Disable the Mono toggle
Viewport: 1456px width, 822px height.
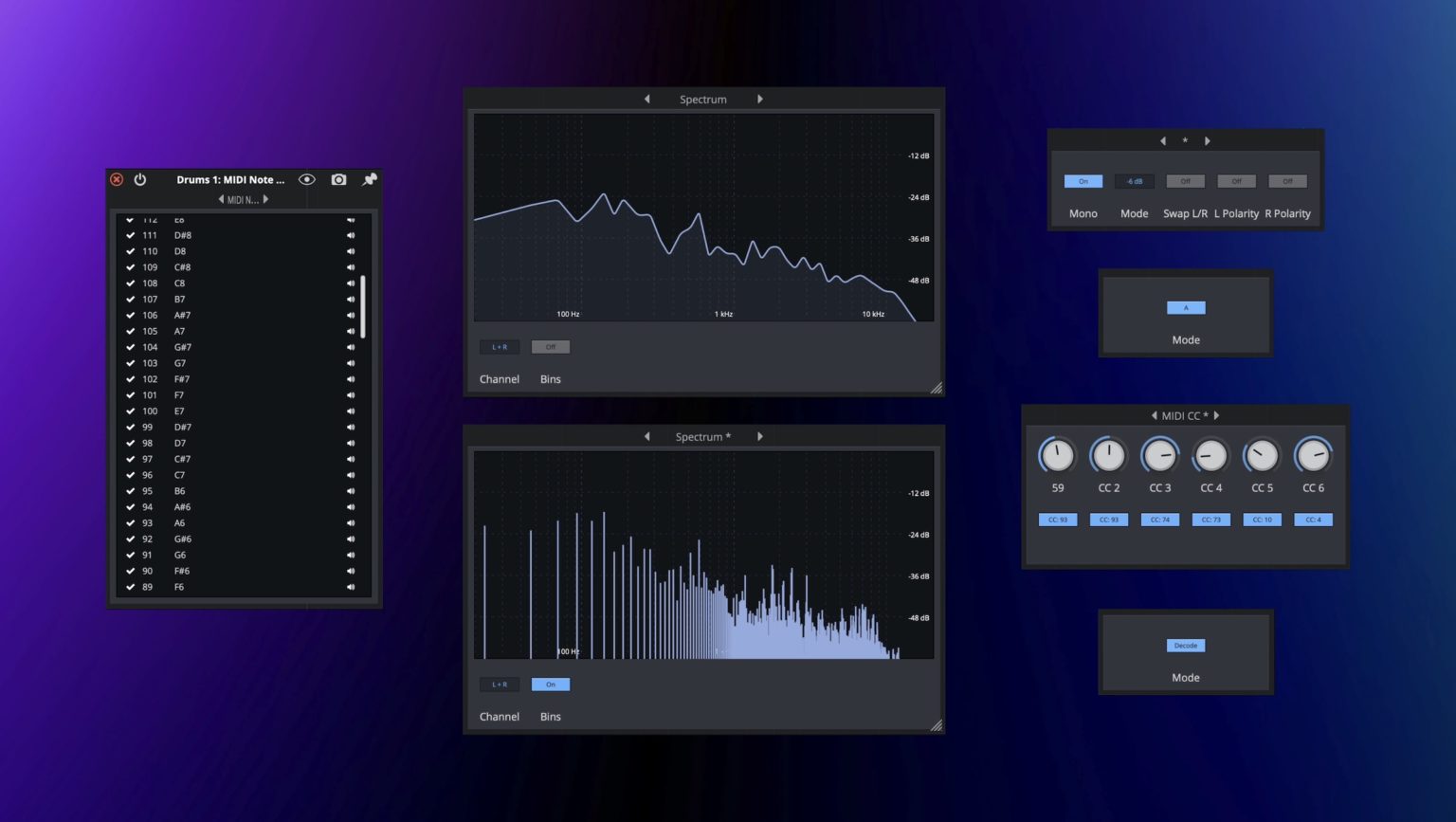click(1083, 181)
